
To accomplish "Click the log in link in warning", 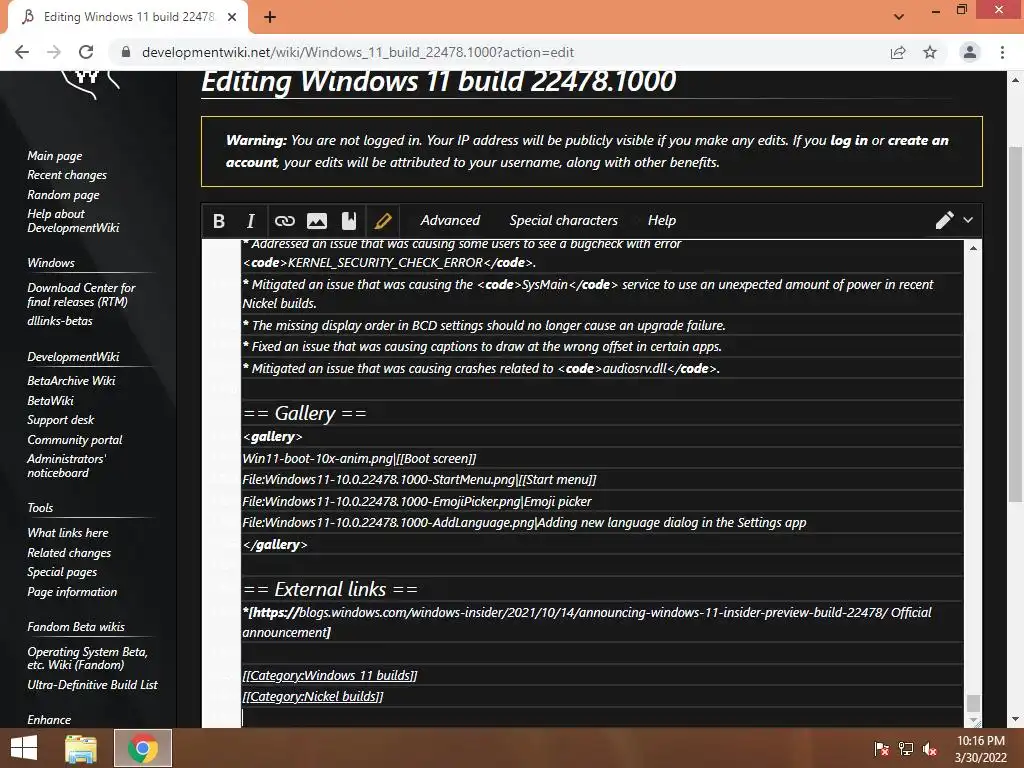I will (849, 140).
